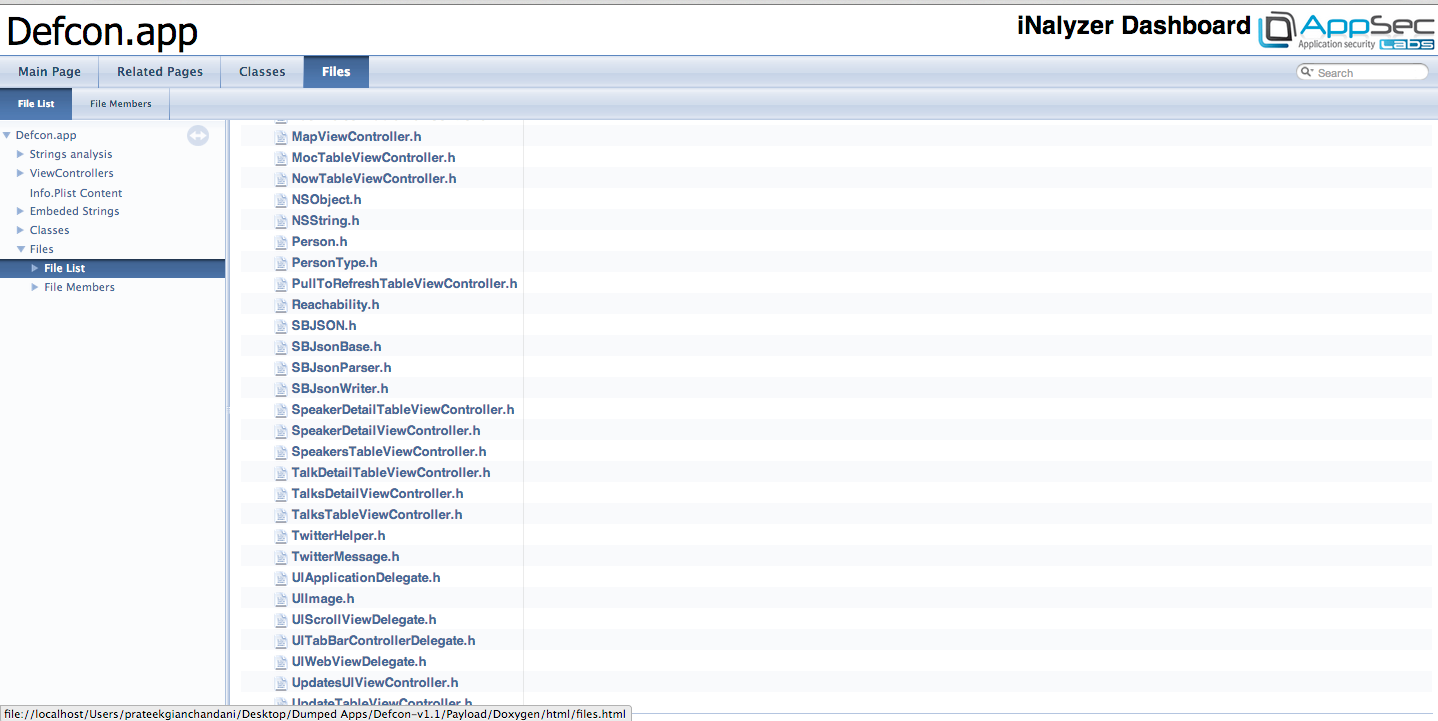Image resolution: width=1438 pixels, height=721 pixels.
Task: Click the document icon beside TwitterHelper.h
Action: 281,536
